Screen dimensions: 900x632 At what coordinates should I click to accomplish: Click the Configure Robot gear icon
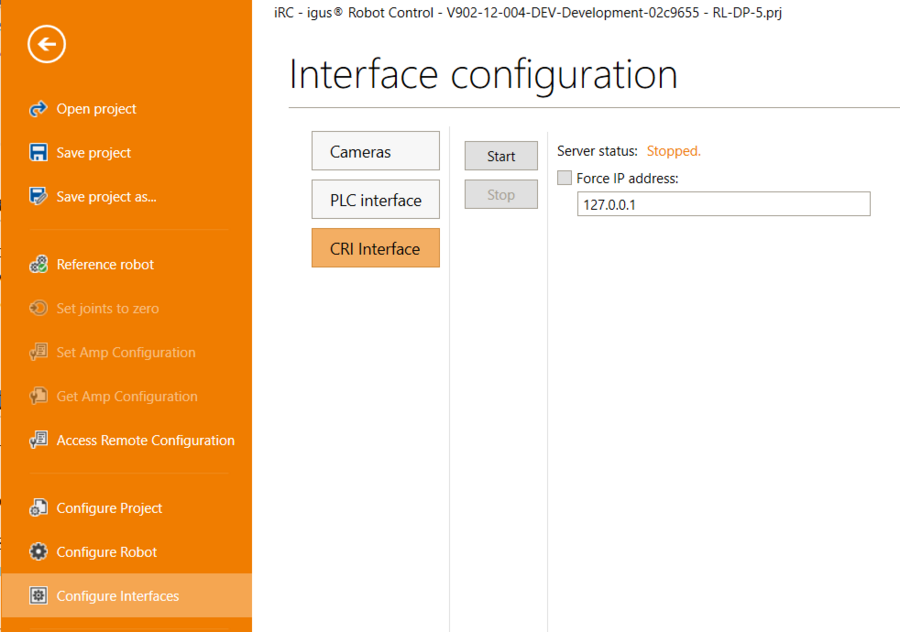coord(38,552)
